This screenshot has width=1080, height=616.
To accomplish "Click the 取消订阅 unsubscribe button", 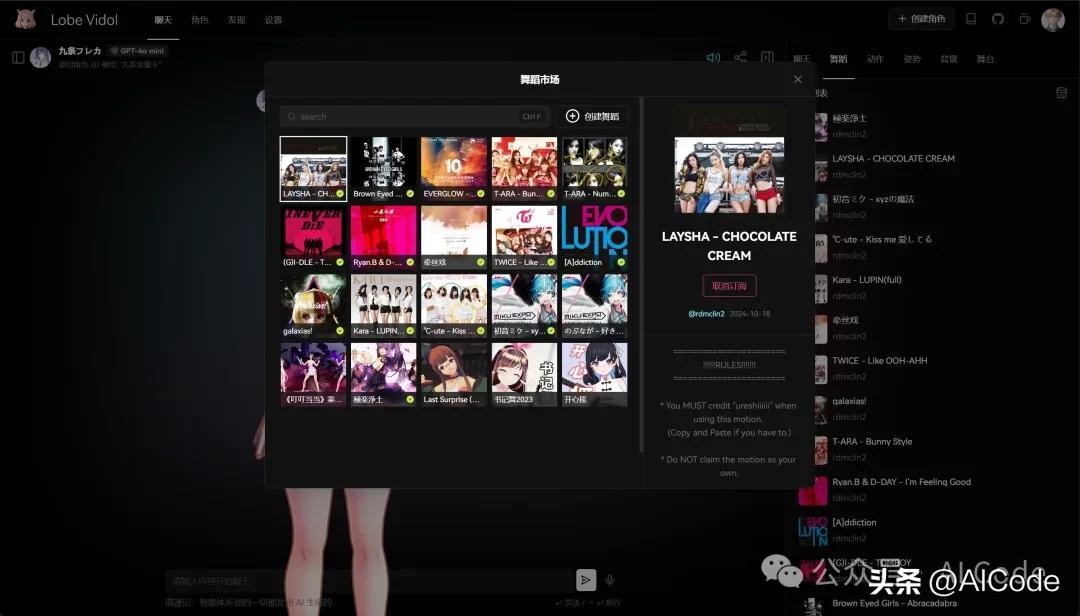I will coord(729,286).
